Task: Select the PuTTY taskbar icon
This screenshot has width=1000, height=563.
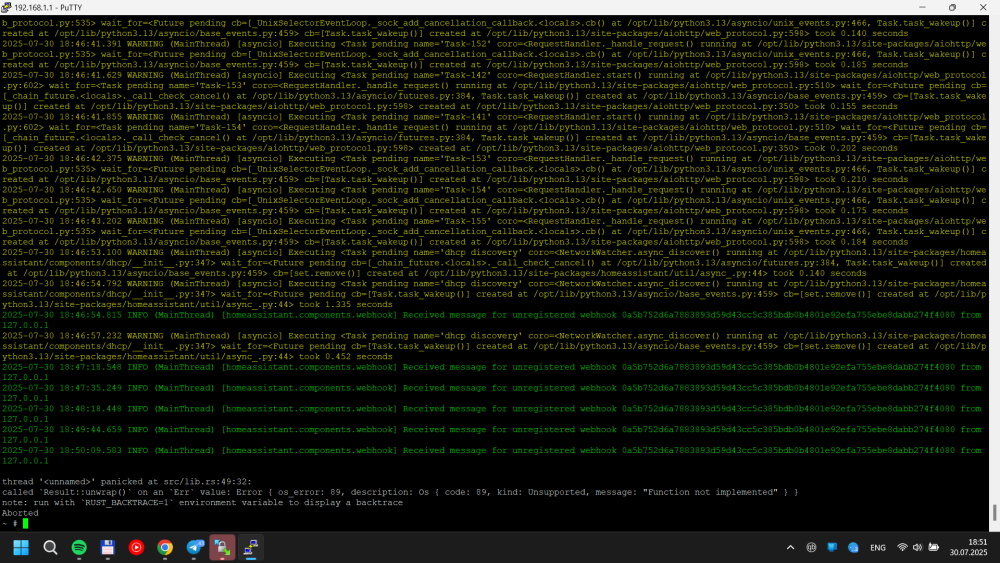Action: click(x=251, y=548)
